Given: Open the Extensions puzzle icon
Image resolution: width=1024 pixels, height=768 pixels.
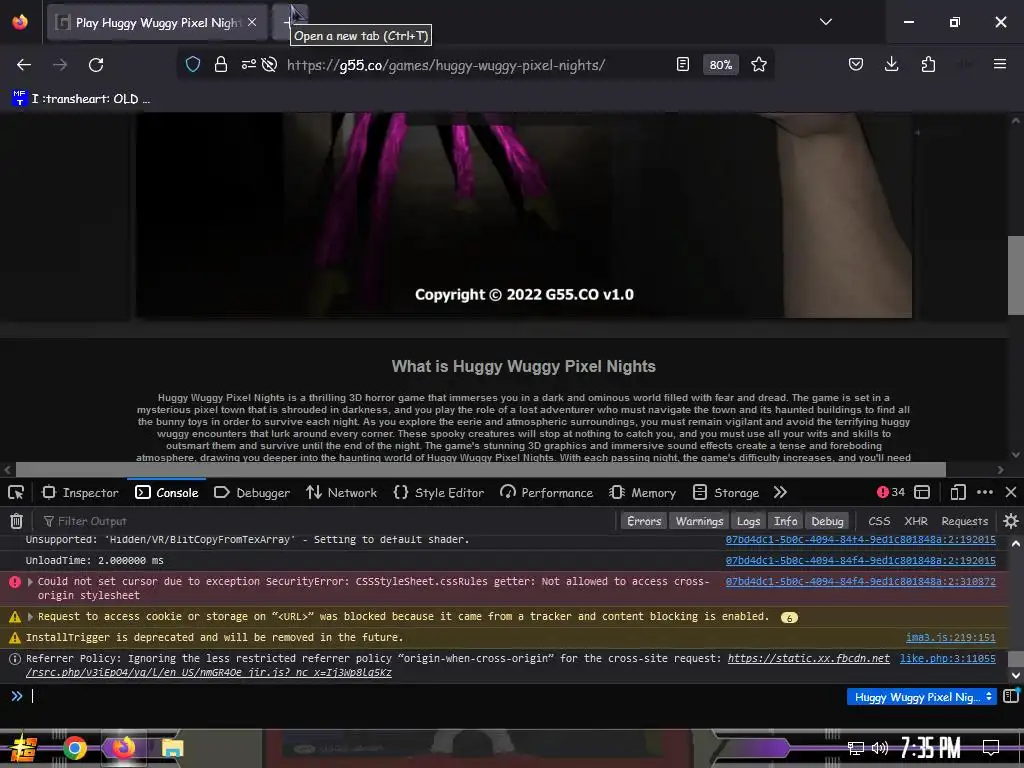Looking at the screenshot, I should pyautogui.click(x=928, y=64).
